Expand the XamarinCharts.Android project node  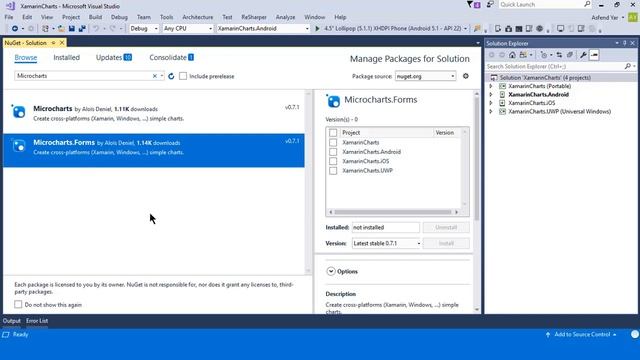491,94
